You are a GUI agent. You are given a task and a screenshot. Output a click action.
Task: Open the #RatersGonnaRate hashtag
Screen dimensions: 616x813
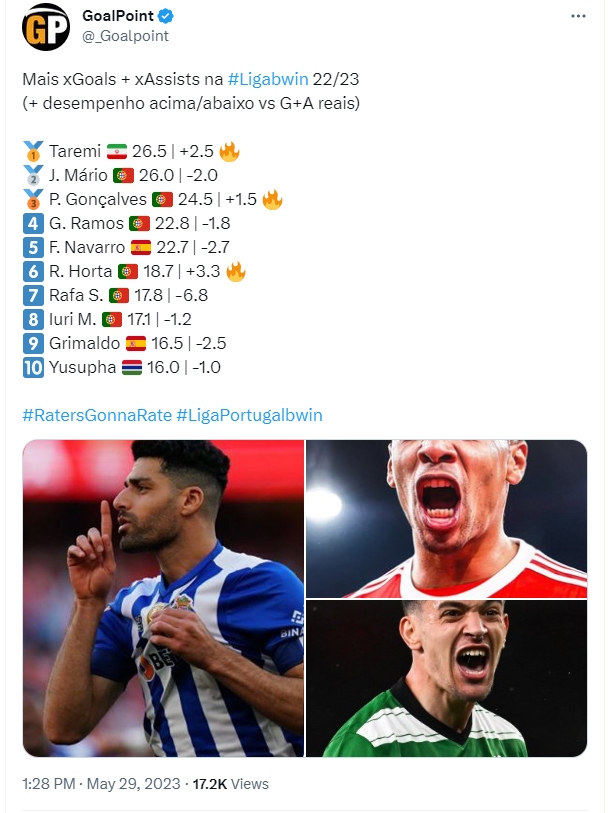point(96,415)
